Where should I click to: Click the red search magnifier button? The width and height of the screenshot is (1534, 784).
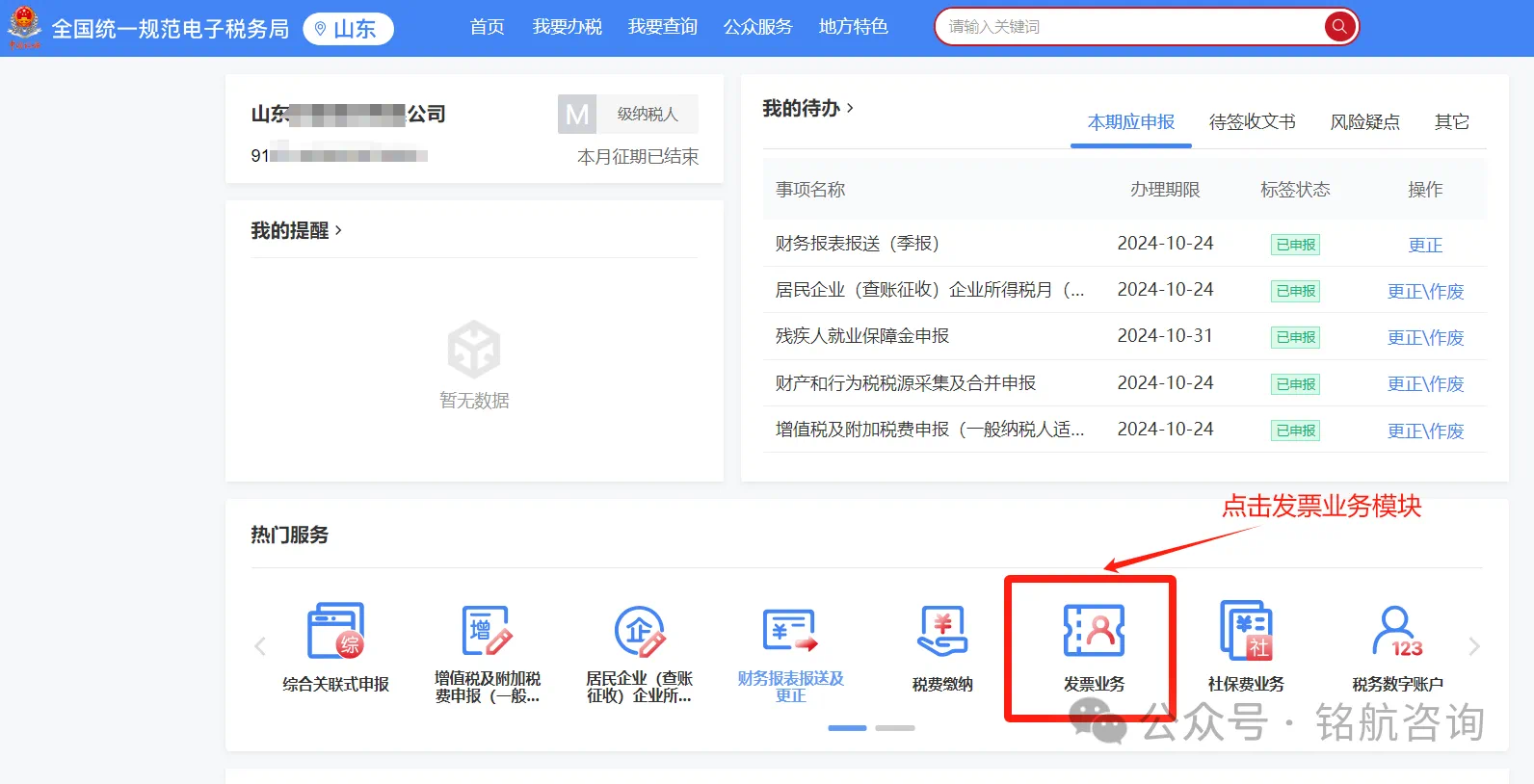(1338, 27)
